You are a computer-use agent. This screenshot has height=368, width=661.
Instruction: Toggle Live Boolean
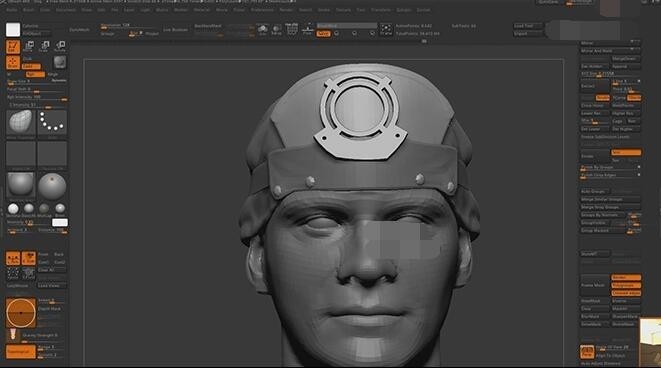[x=175, y=30]
